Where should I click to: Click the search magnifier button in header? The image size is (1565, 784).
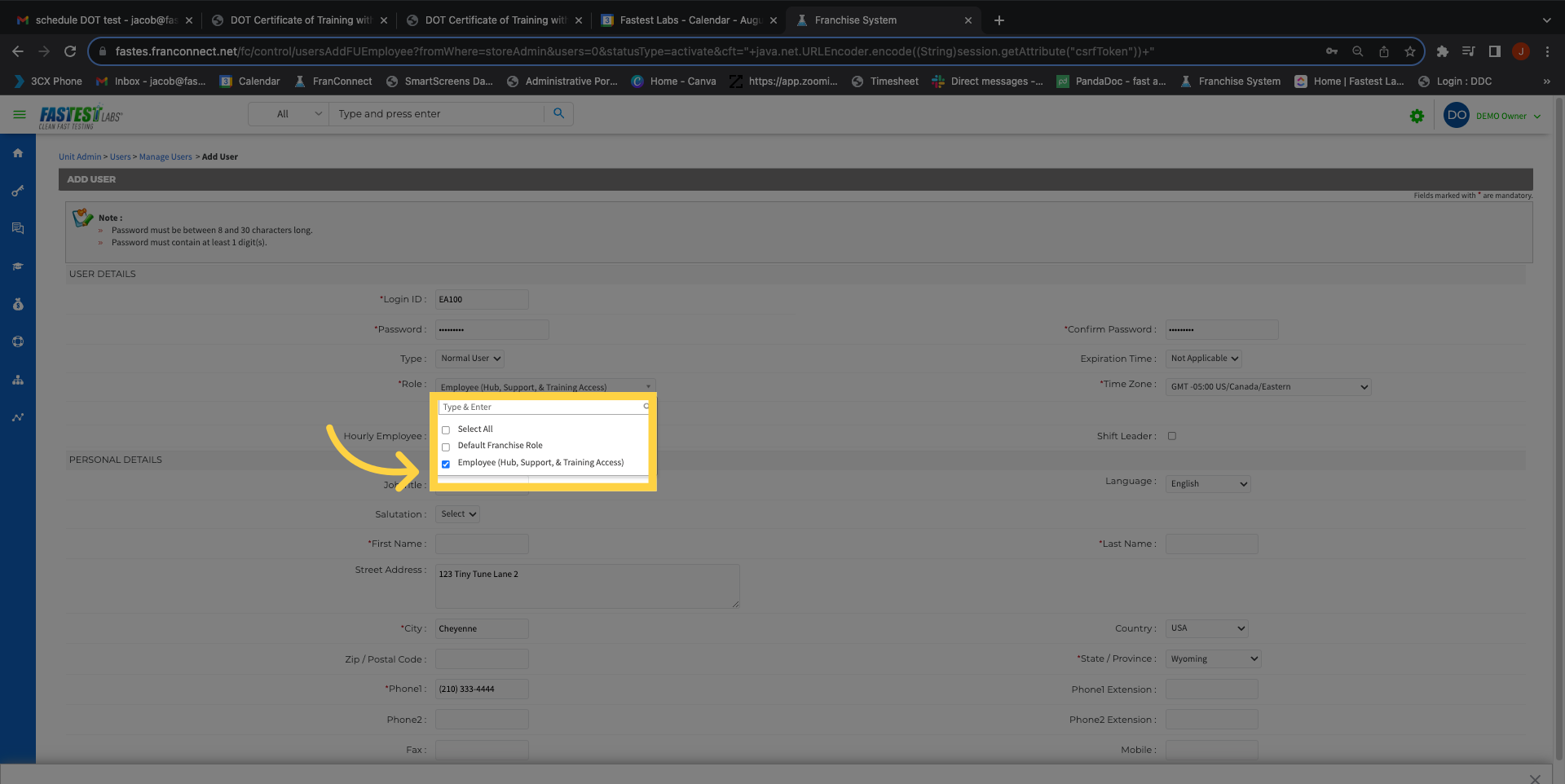point(558,114)
